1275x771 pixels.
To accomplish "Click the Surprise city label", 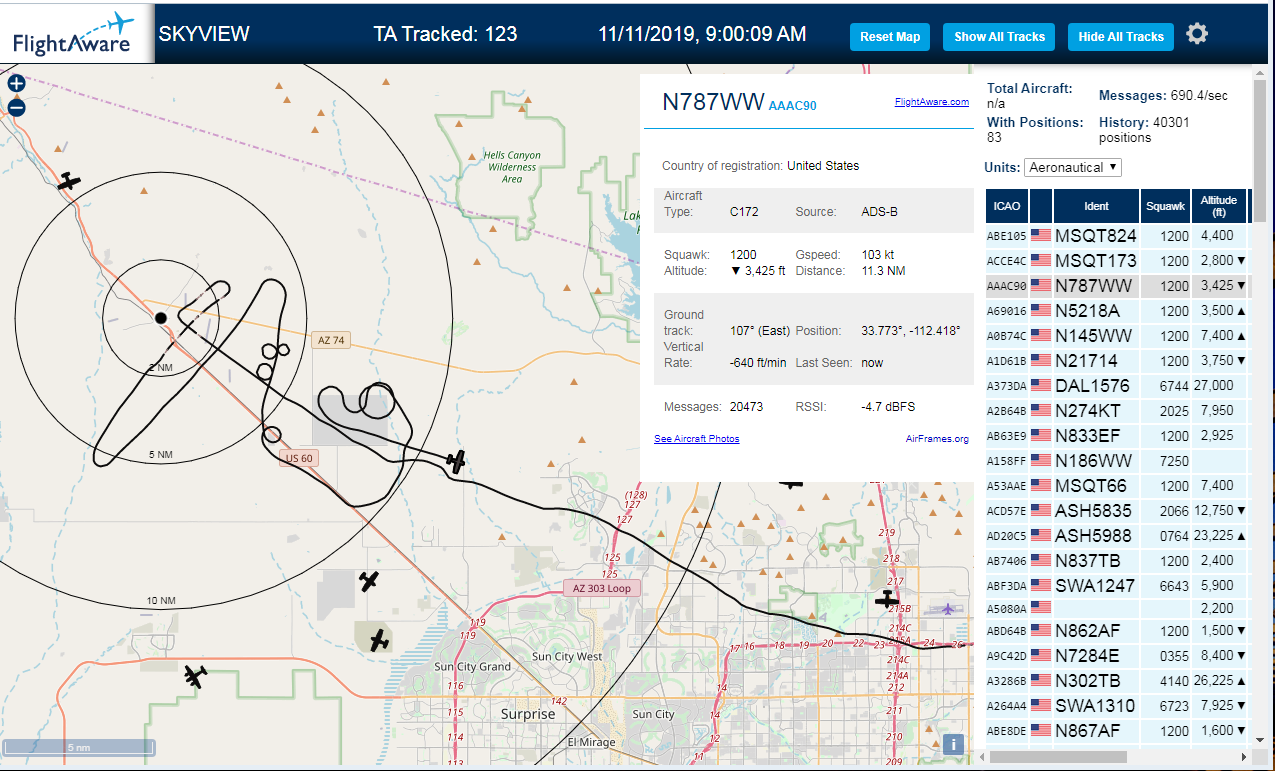I will click(528, 714).
